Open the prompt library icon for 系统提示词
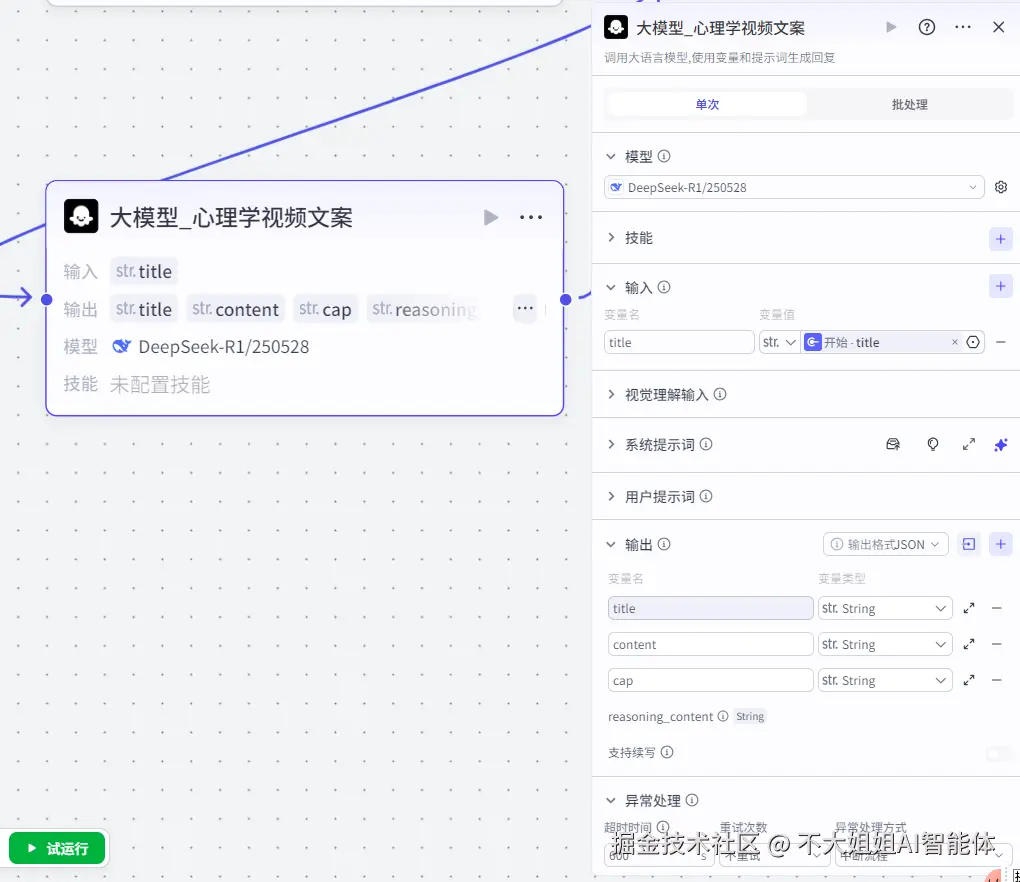Screen dimensions: 1020x882 click(x=893, y=444)
